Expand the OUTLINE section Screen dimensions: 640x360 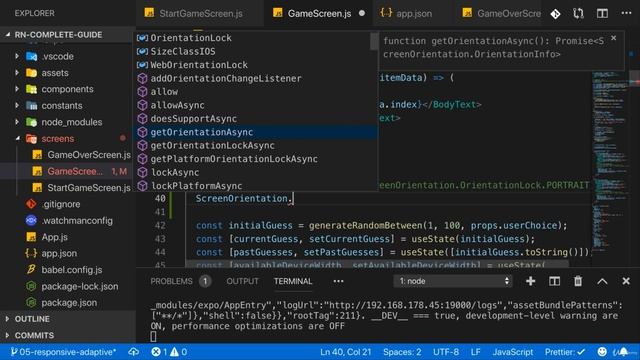coord(68,319)
